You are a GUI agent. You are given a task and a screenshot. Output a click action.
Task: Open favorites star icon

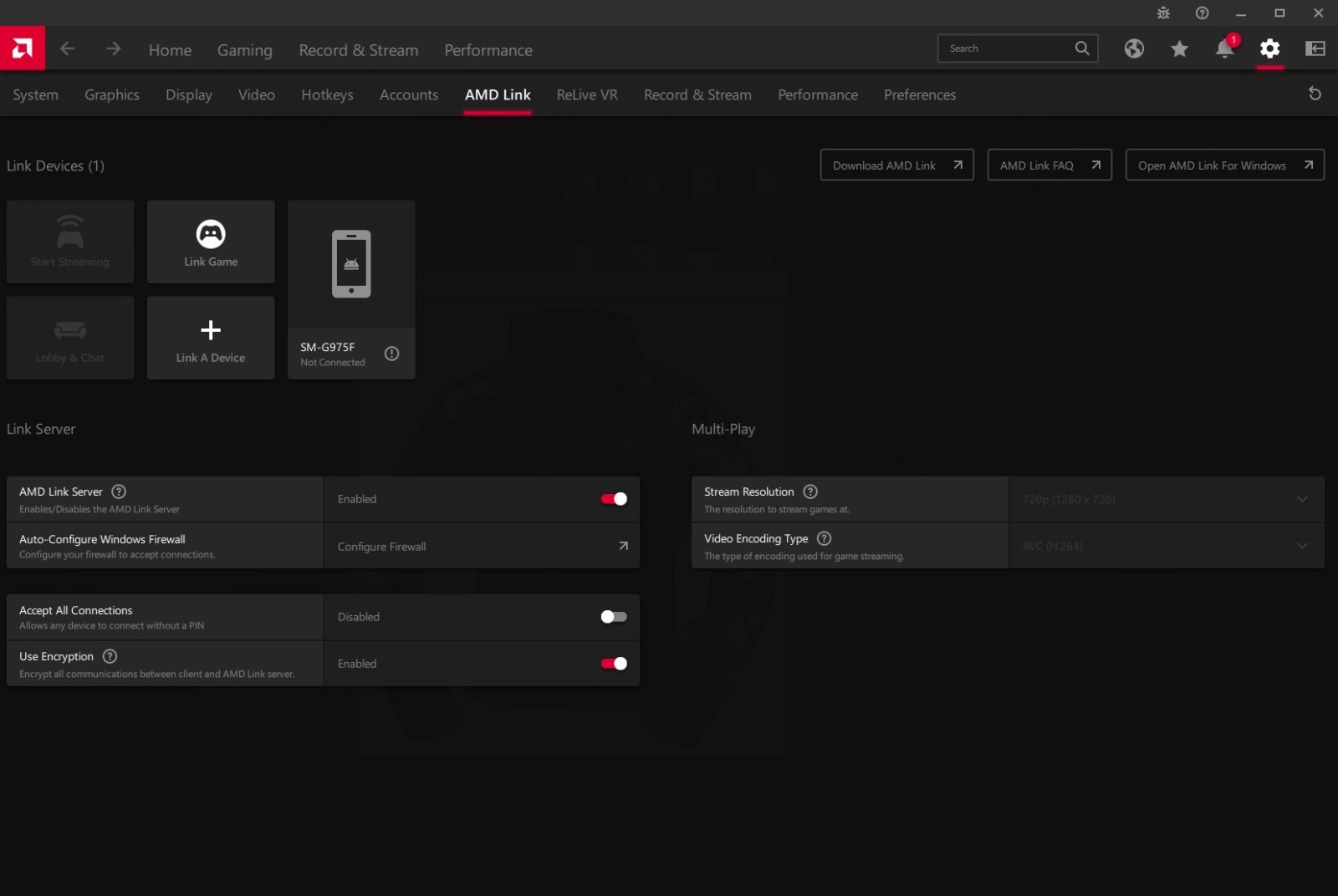(1179, 48)
